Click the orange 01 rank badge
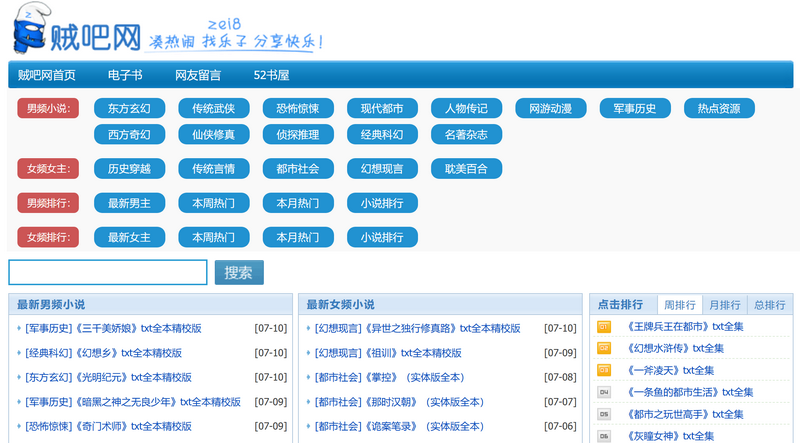Viewport: 800px width, 443px height. tap(604, 327)
